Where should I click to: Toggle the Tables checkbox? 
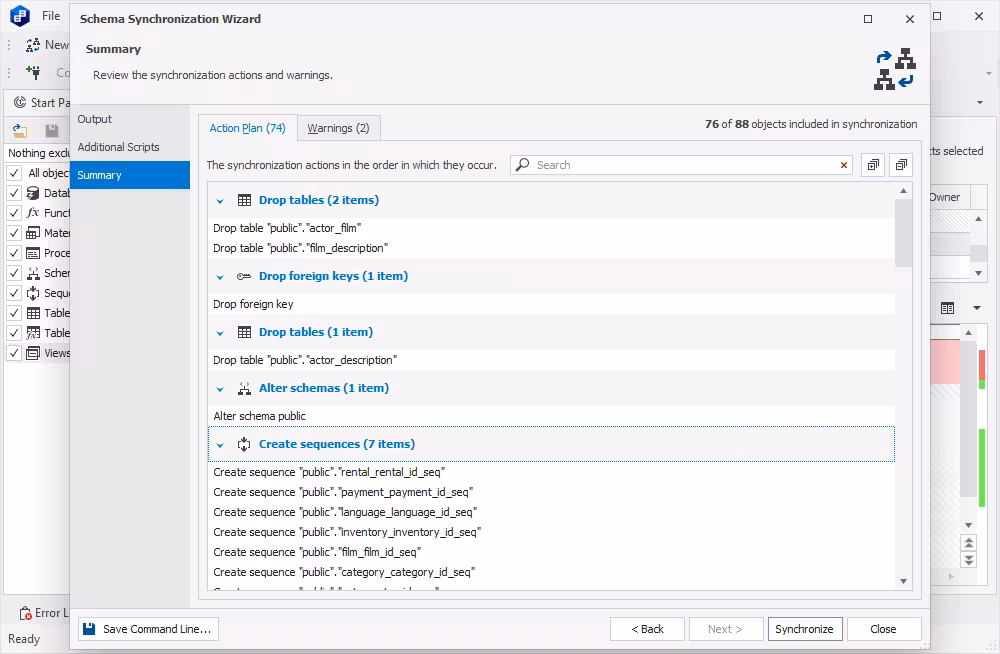click(x=14, y=313)
